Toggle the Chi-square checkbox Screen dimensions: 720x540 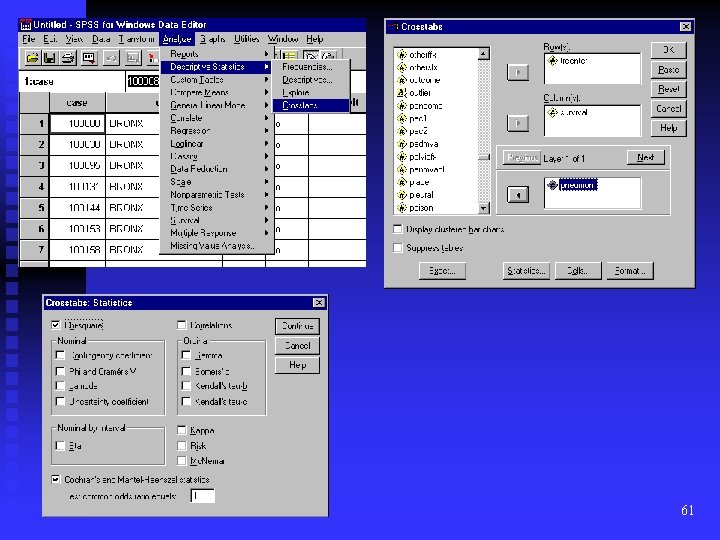coord(56,325)
